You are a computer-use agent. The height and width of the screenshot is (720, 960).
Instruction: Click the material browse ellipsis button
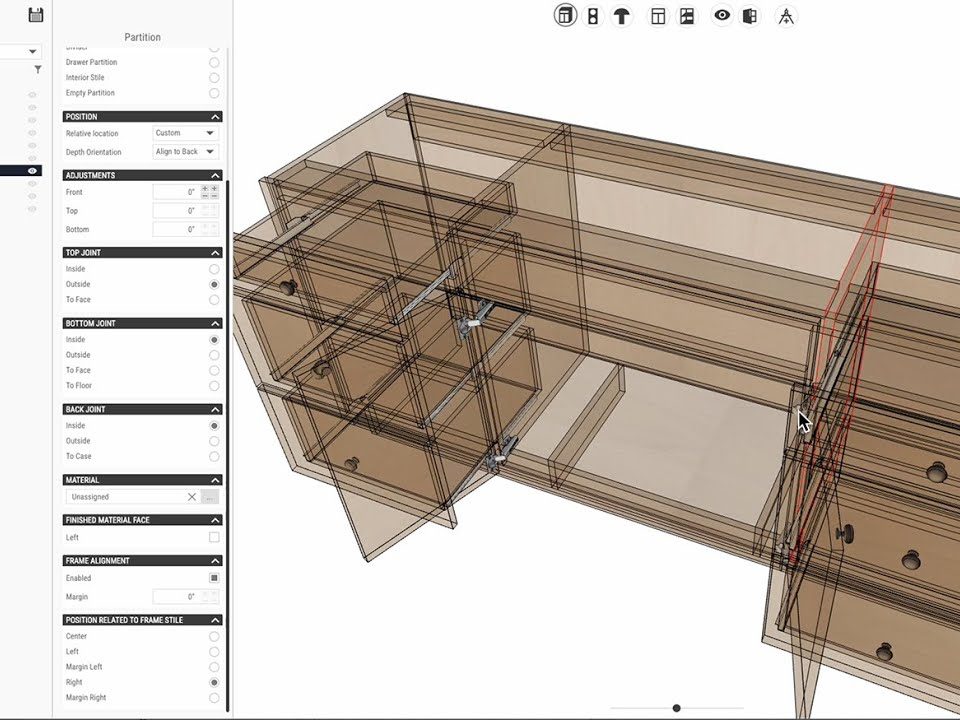tap(209, 497)
